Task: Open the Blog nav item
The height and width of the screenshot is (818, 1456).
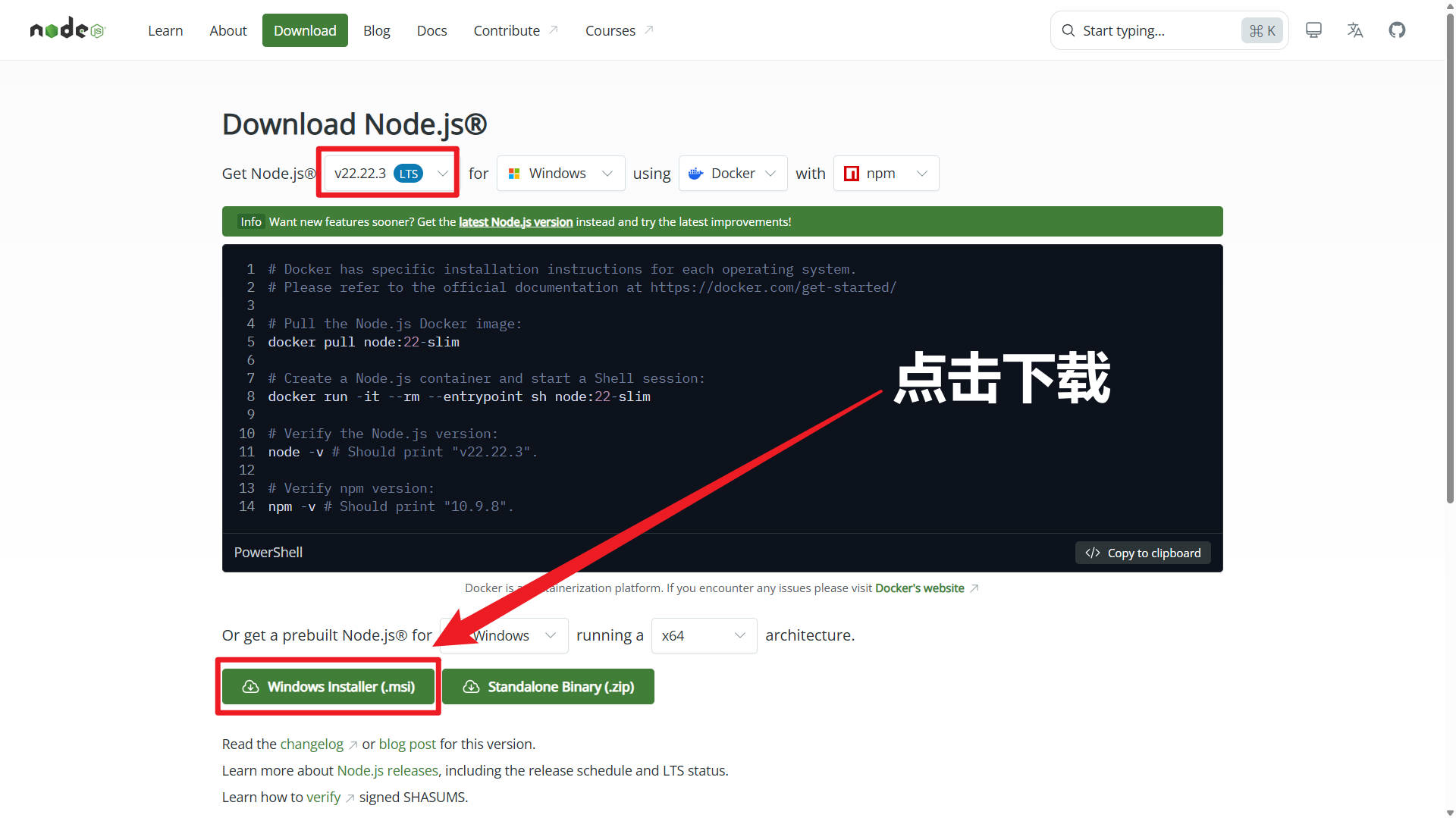Action: (x=377, y=30)
